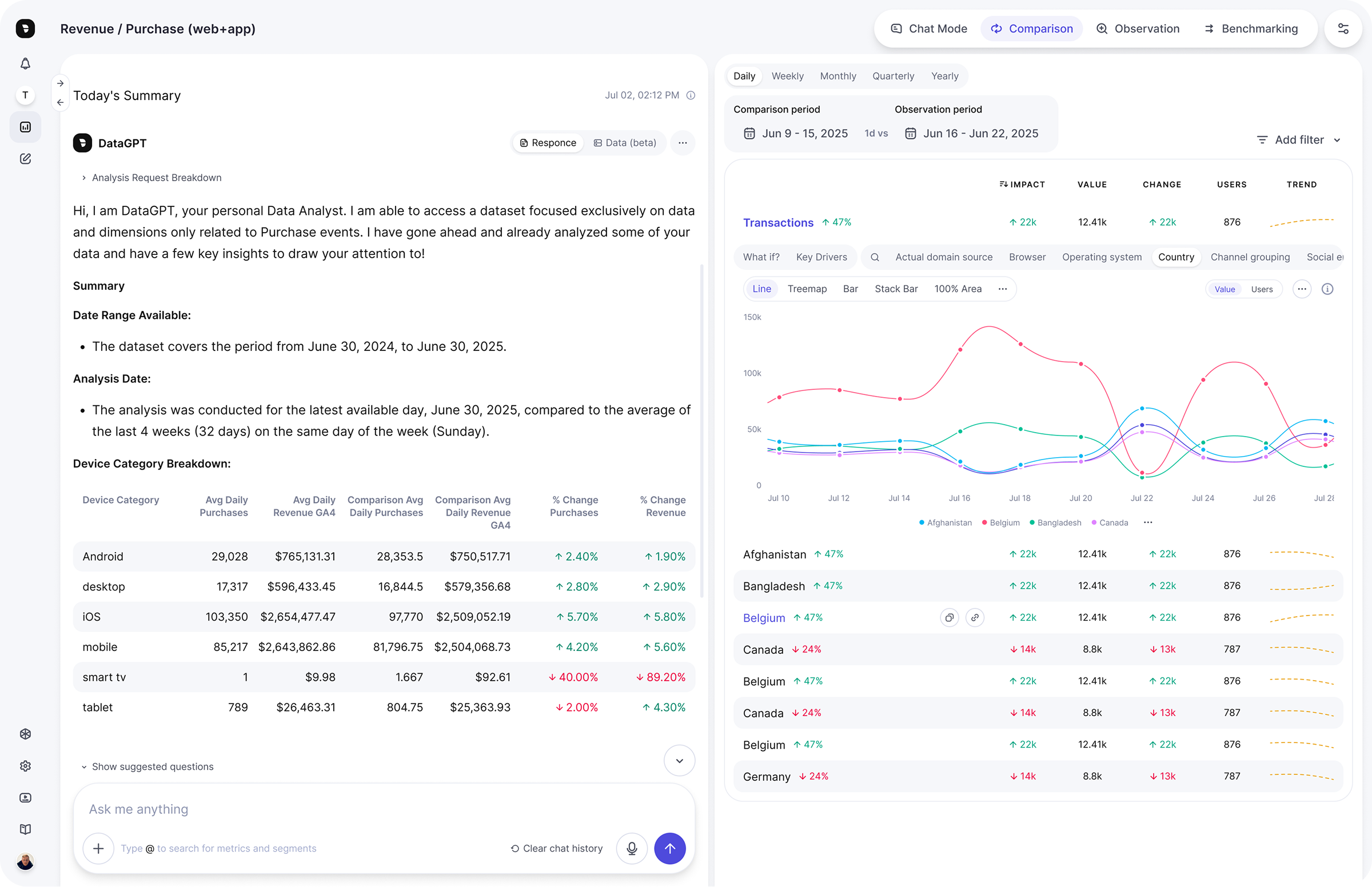Open the What if? view
Viewport: 1372px width, 887px height.
coord(761,257)
